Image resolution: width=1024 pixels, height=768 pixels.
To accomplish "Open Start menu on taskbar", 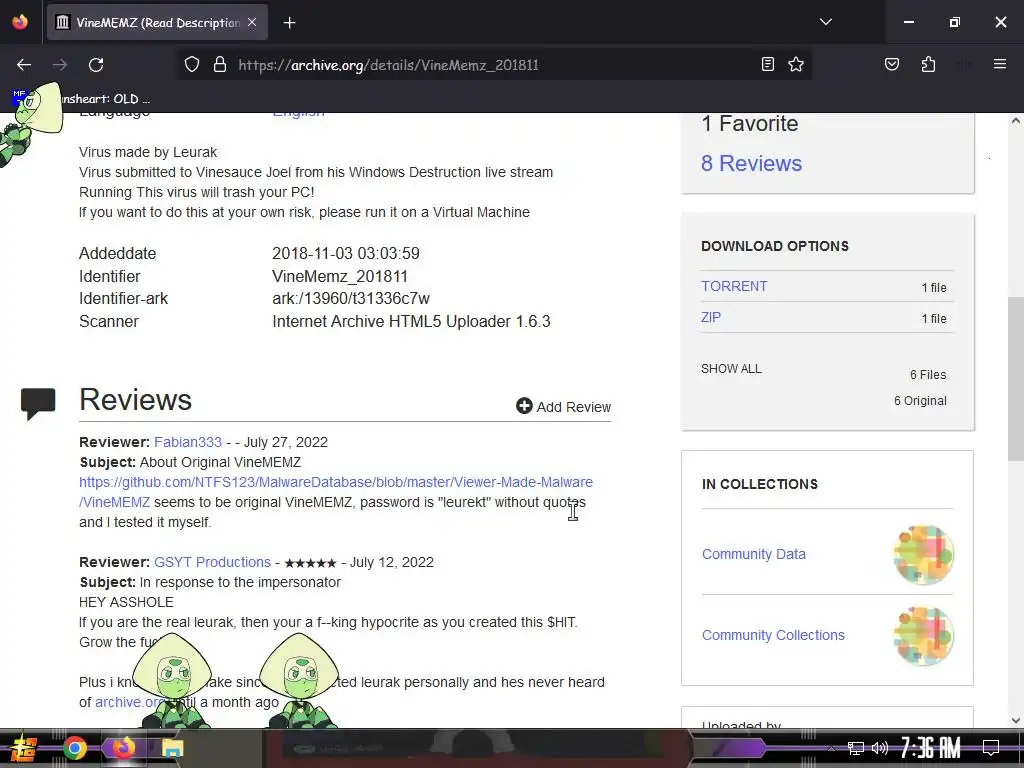I will 23,748.
